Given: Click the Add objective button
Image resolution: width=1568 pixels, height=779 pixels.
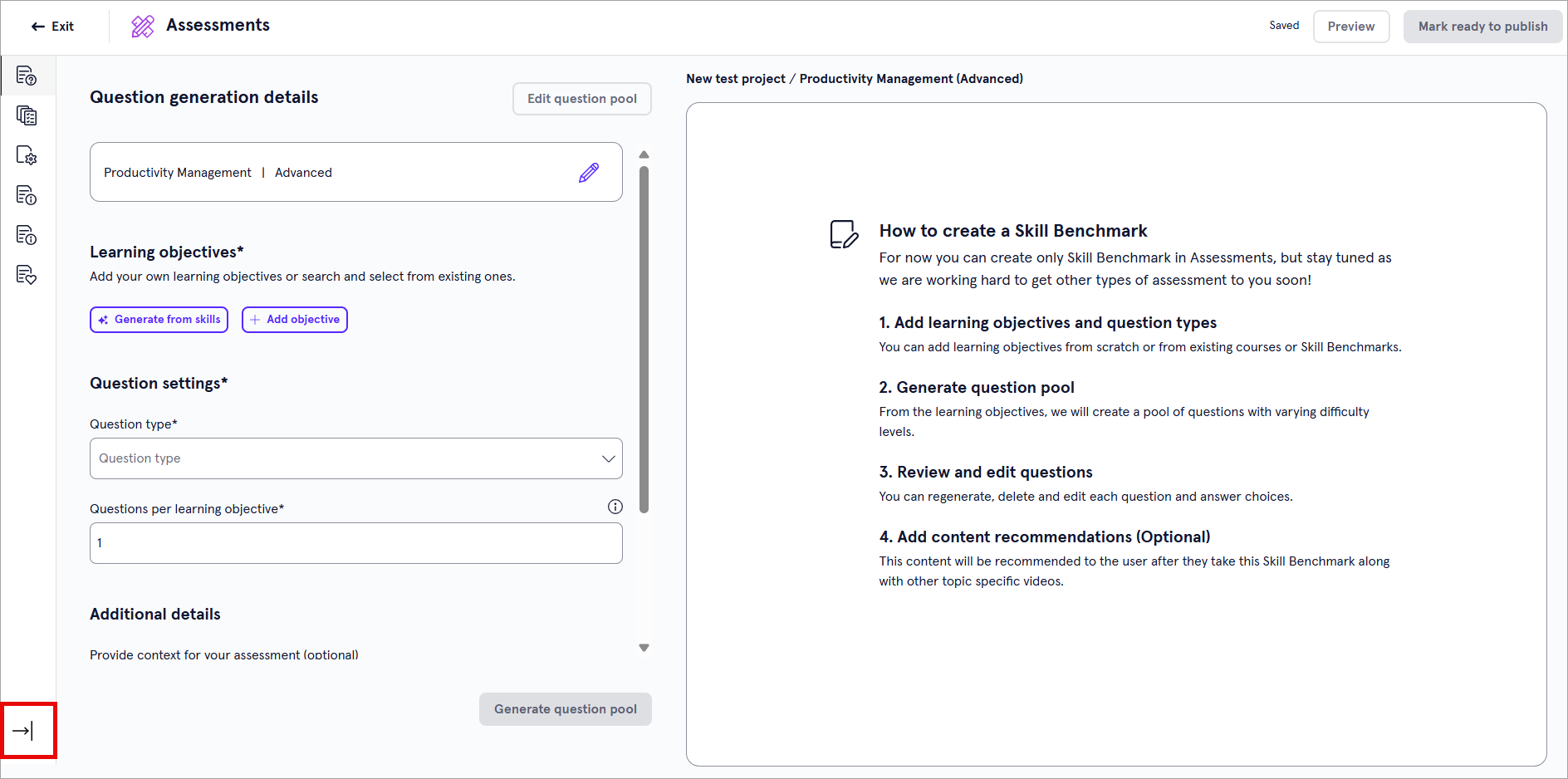Looking at the screenshot, I should (295, 320).
